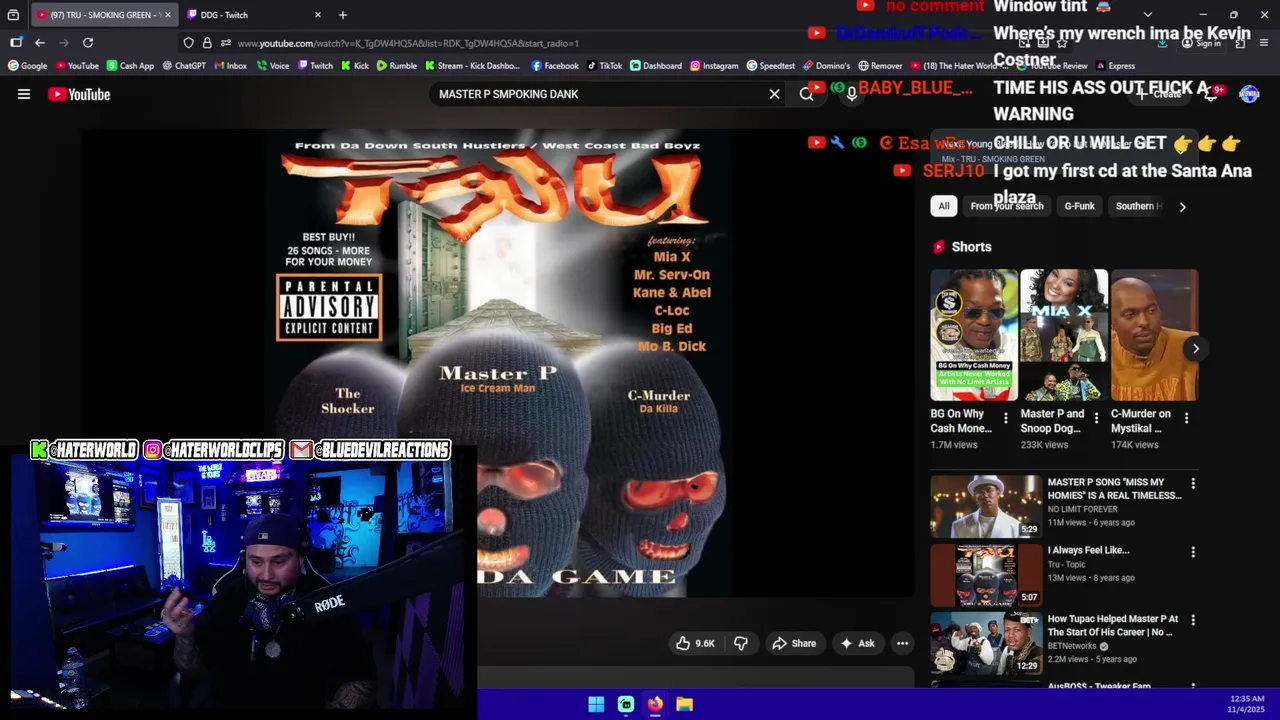Play MISS MY HOMIES video thumbnail
The width and height of the screenshot is (1280, 720).
[x=986, y=507]
